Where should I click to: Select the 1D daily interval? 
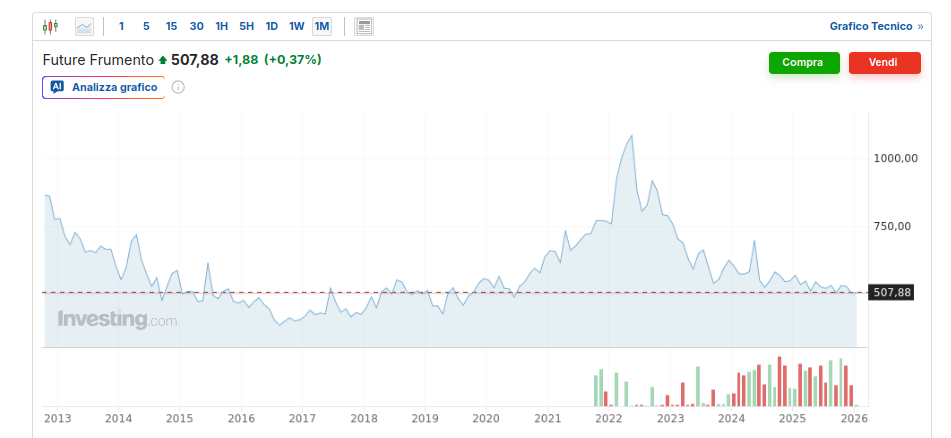(271, 26)
